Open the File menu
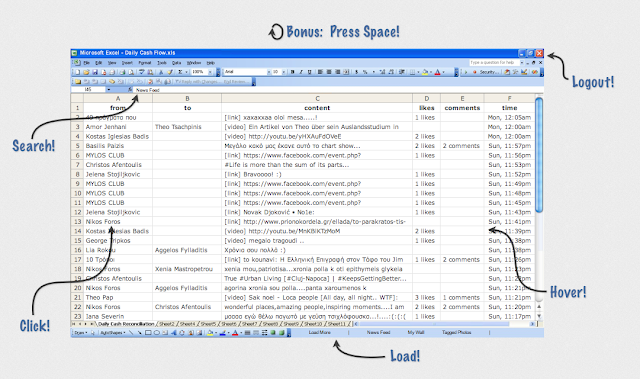 [87, 63]
